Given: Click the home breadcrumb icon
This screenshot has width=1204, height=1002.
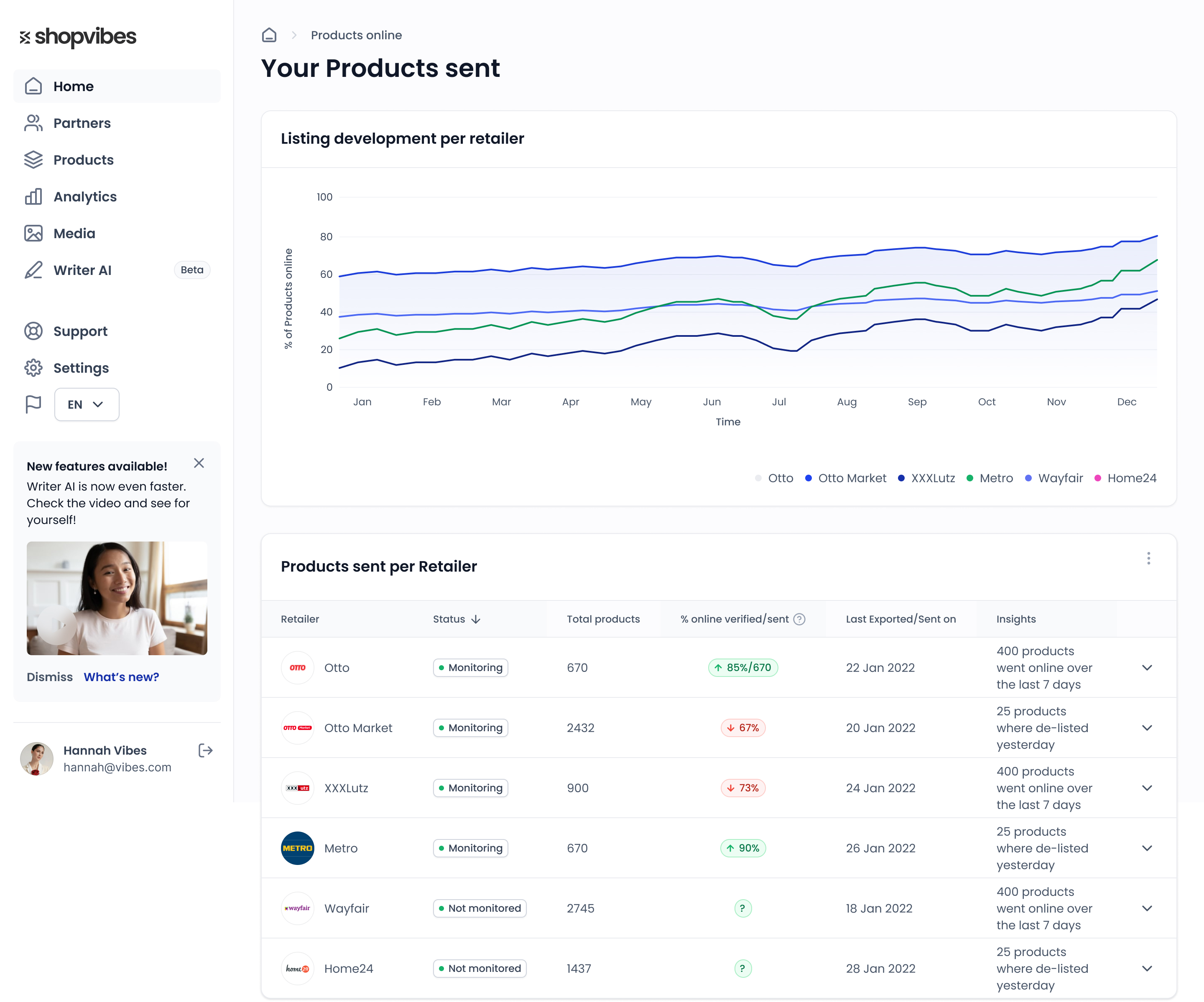Looking at the screenshot, I should click(x=269, y=36).
